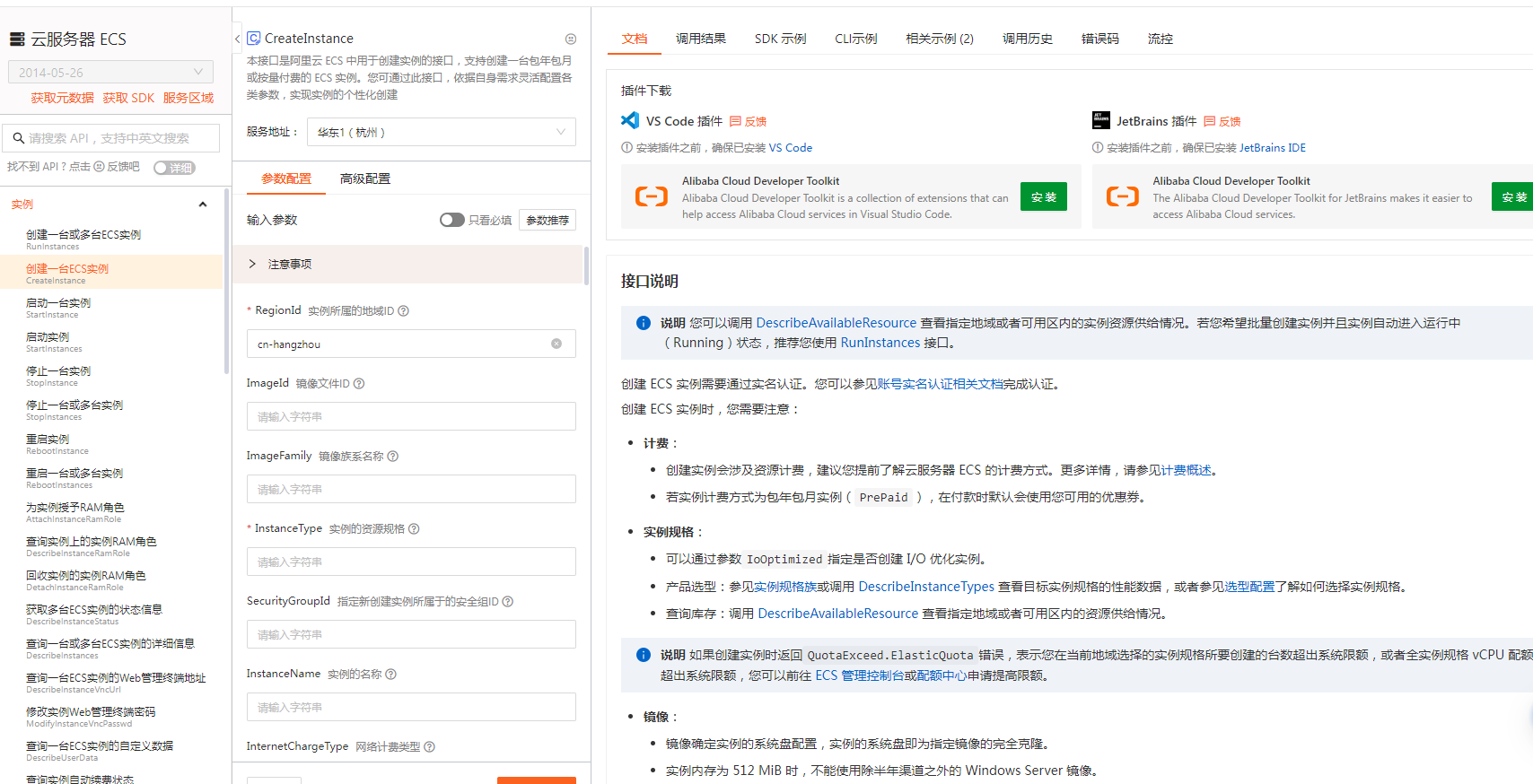This screenshot has height=784, width=1533.
Task: Open the 服务地址 region dropdown
Action: [442, 132]
